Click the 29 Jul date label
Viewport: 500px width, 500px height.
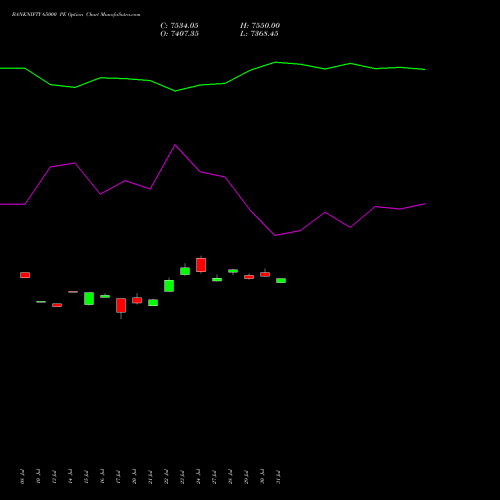coord(246,477)
